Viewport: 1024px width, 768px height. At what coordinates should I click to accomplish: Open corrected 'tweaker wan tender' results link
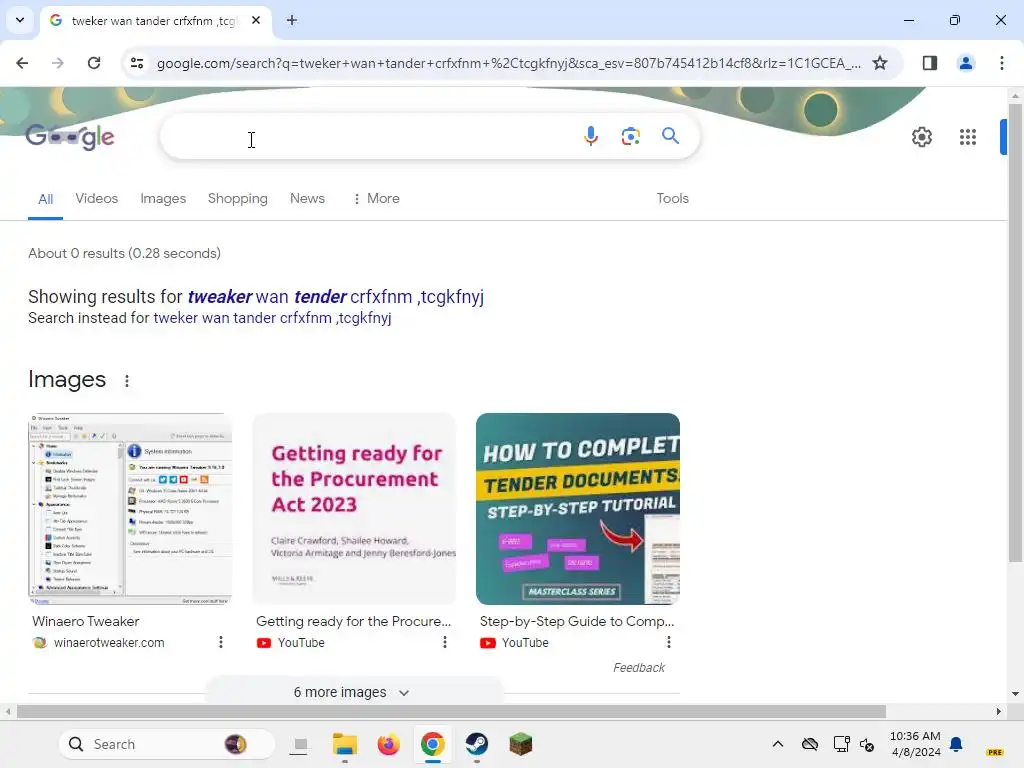[336, 296]
